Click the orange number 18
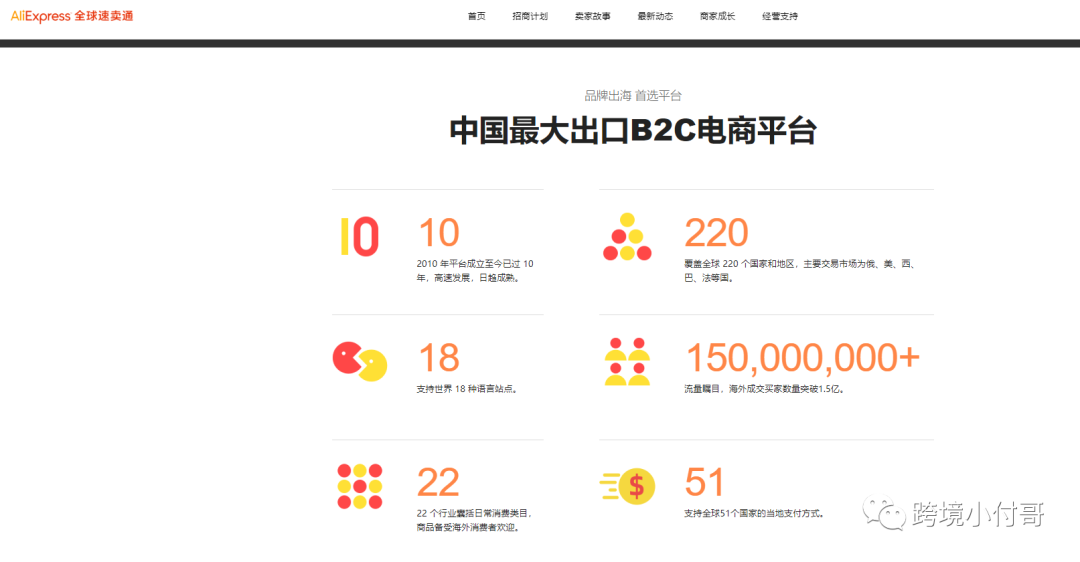 point(439,357)
